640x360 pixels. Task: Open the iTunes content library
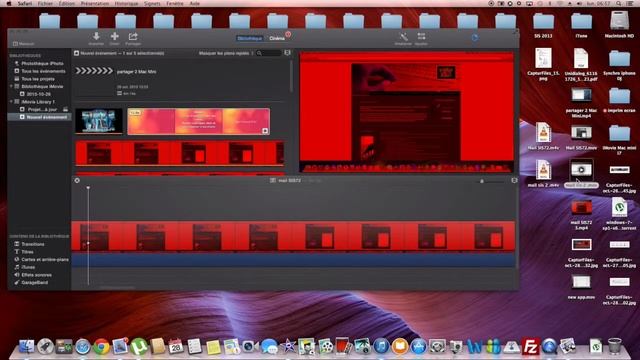28,267
